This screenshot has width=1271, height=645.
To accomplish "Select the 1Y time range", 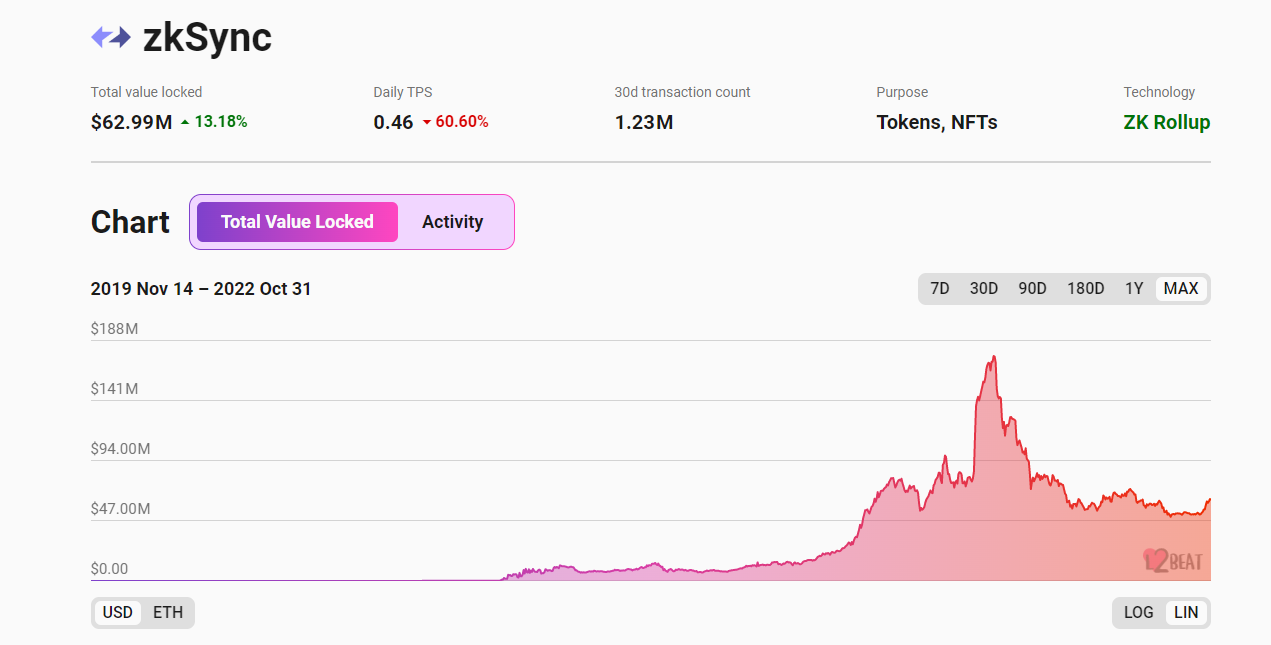I will click(x=1134, y=289).
